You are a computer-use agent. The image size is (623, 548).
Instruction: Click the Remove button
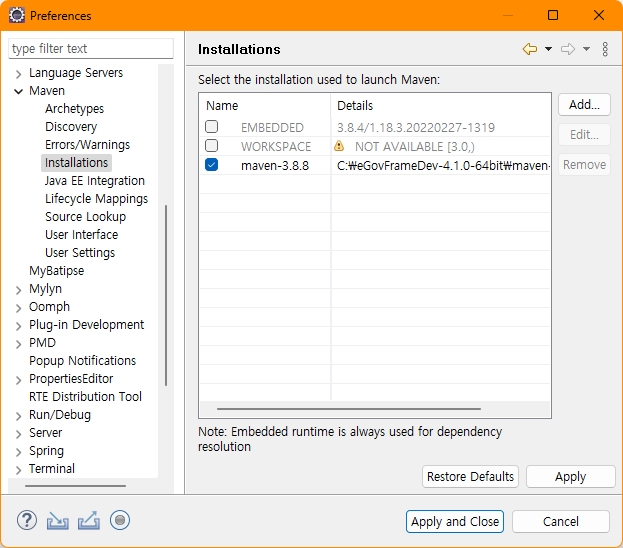pyautogui.click(x=584, y=165)
